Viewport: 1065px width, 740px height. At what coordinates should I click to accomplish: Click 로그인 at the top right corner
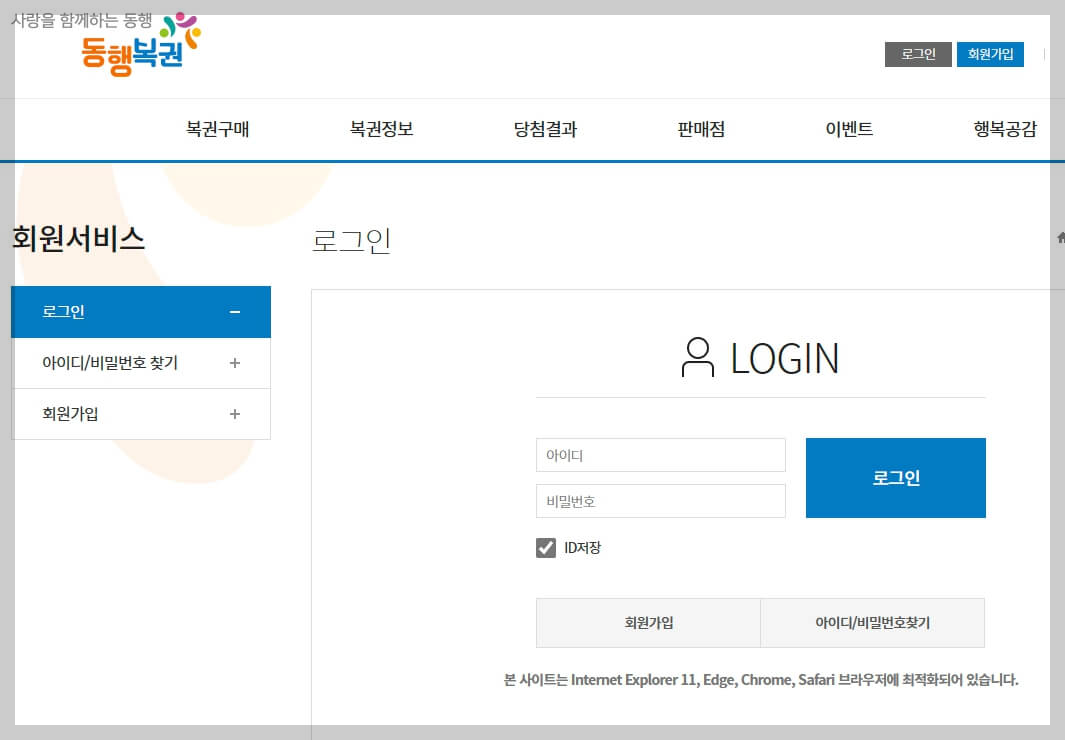click(x=917, y=54)
